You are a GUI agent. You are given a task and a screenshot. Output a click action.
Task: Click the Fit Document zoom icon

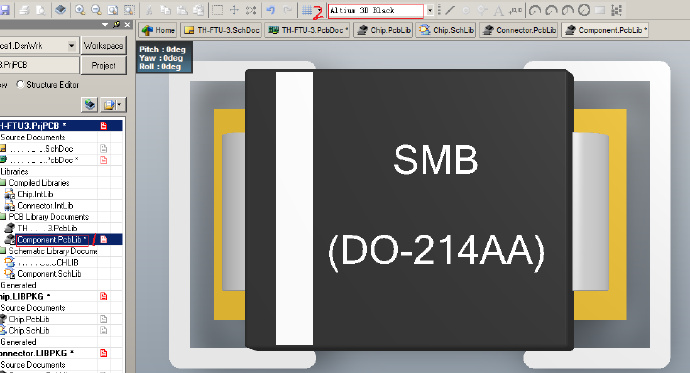[x=113, y=10]
